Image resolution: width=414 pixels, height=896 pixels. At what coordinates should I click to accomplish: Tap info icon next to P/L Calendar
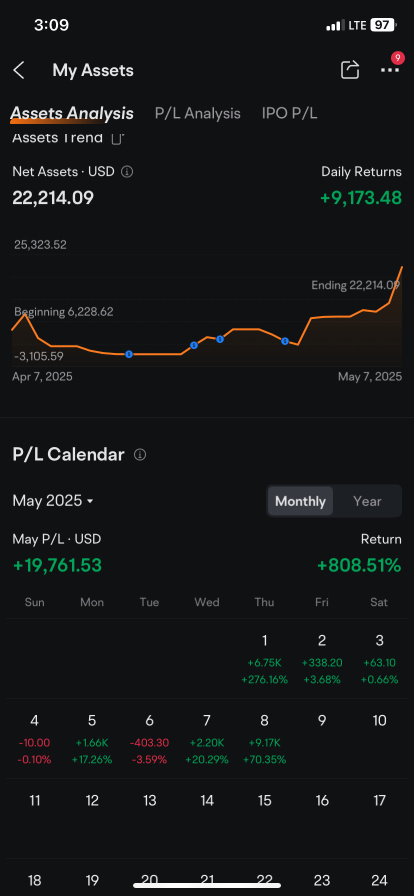click(x=140, y=455)
